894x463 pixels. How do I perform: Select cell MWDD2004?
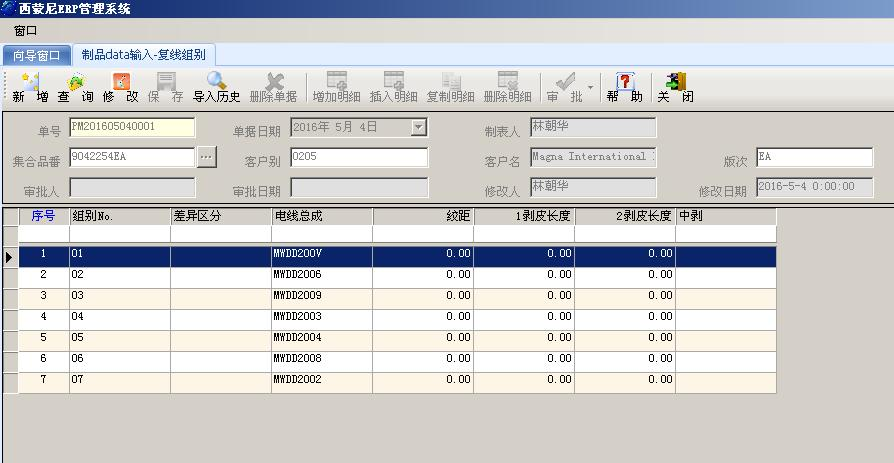point(322,341)
